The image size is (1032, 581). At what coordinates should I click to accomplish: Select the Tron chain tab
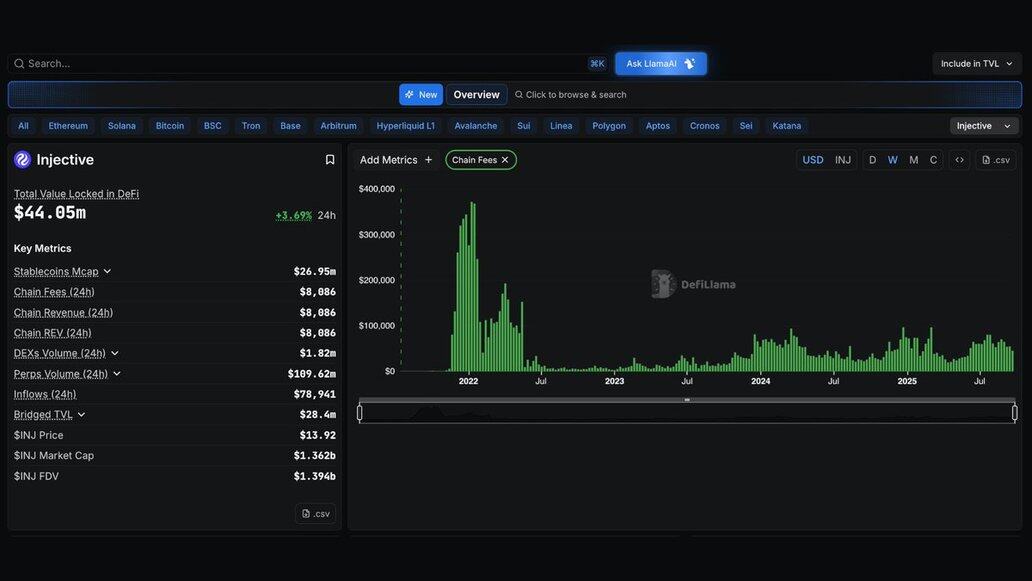click(x=251, y=126)
